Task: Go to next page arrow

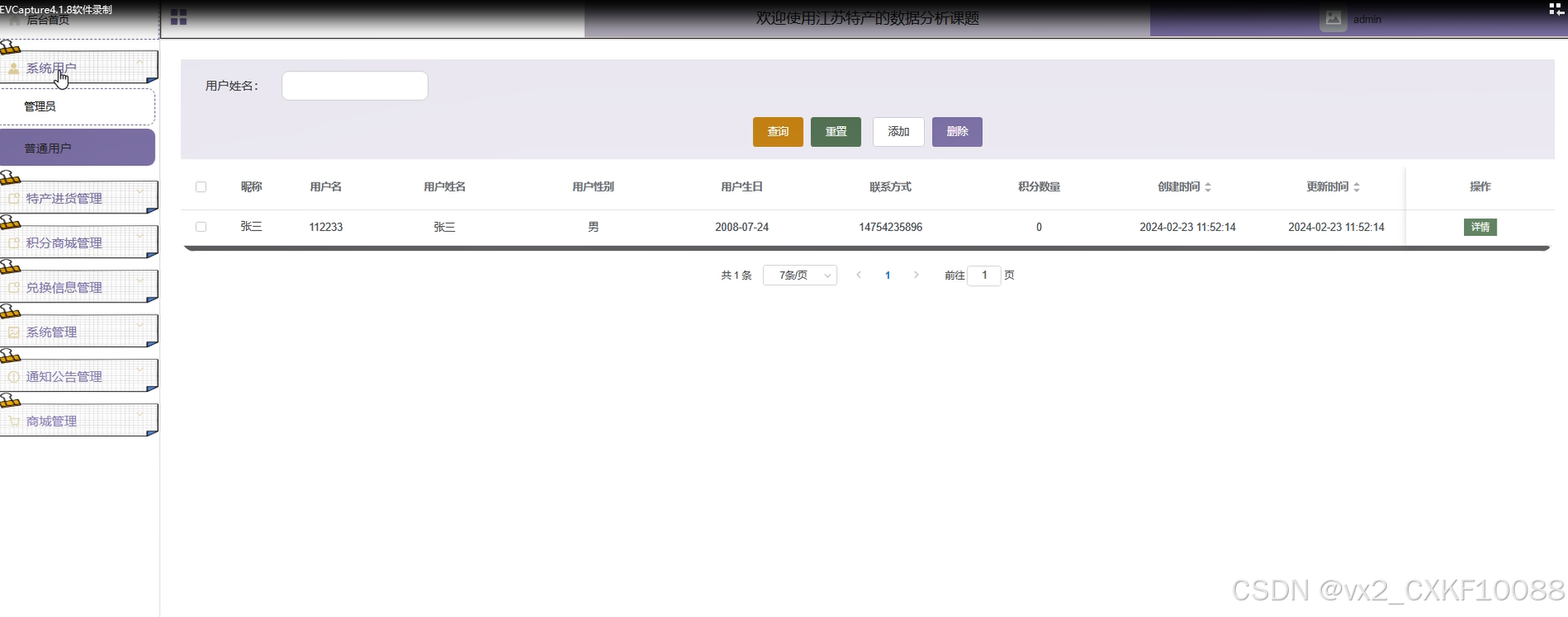Action: pyautogui.click(x=917, y=275)
